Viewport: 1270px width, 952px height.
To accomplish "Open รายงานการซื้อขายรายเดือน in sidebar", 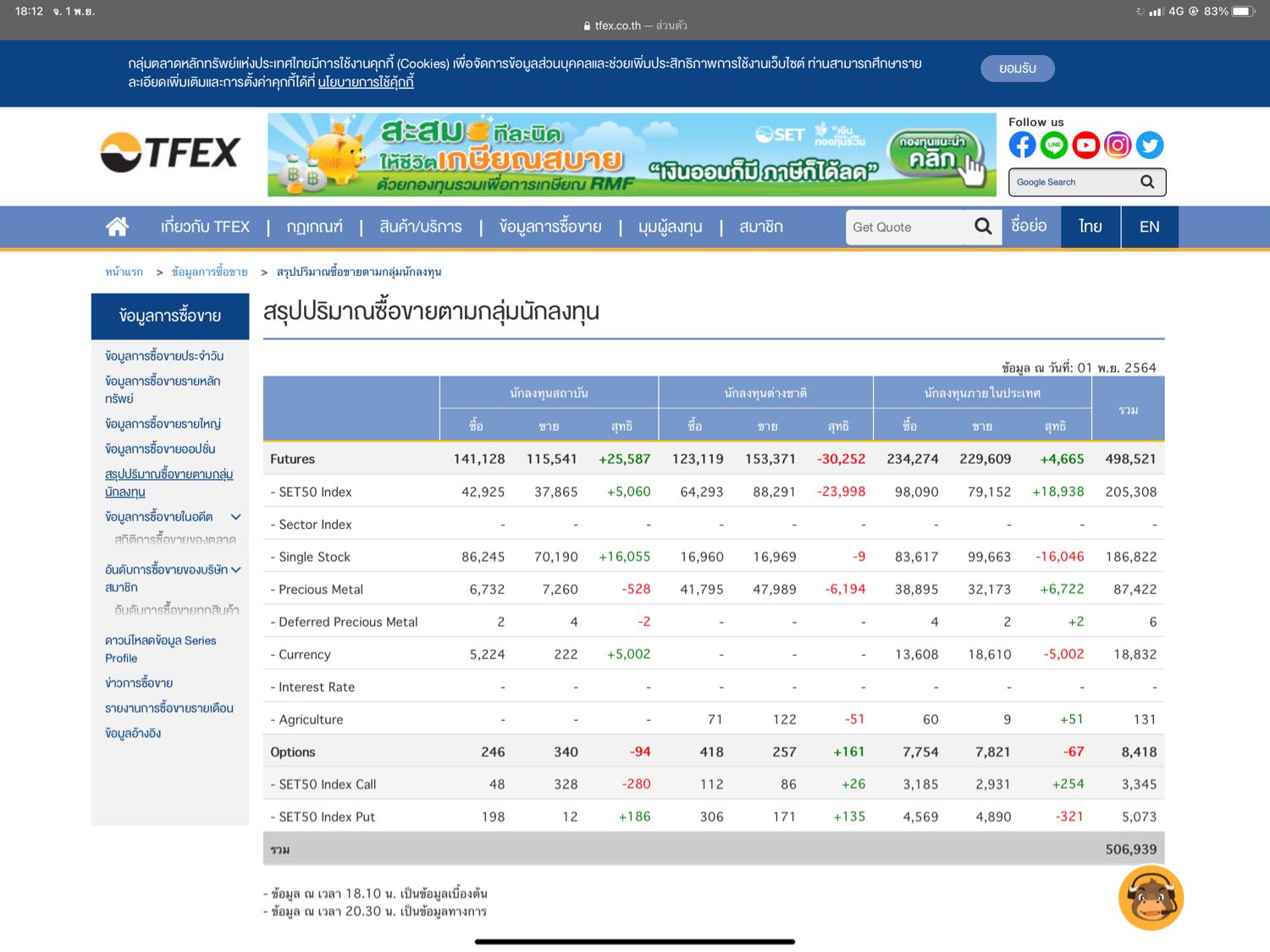I will (x=169, y=708).
